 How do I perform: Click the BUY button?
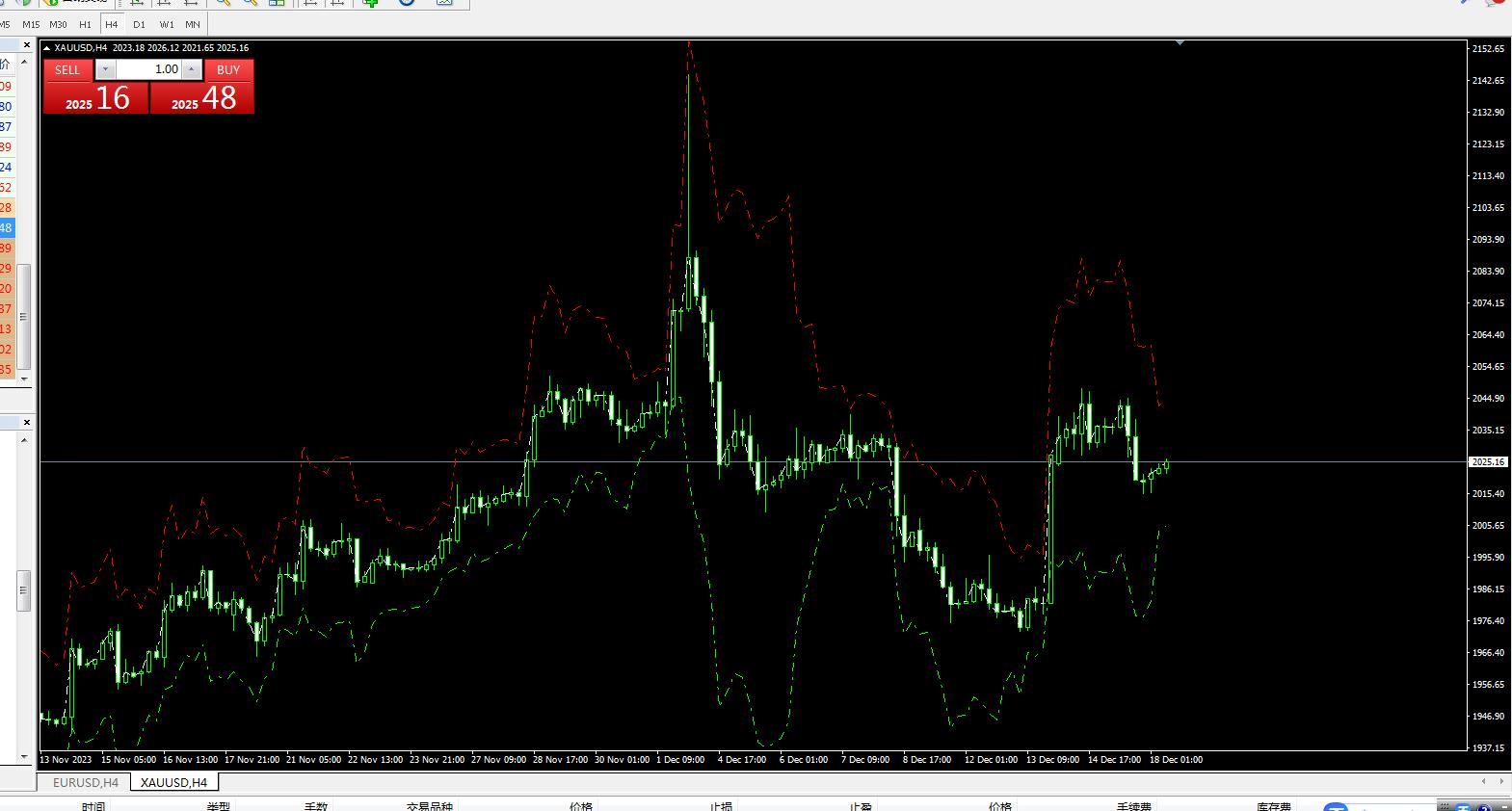pos(228,69)
